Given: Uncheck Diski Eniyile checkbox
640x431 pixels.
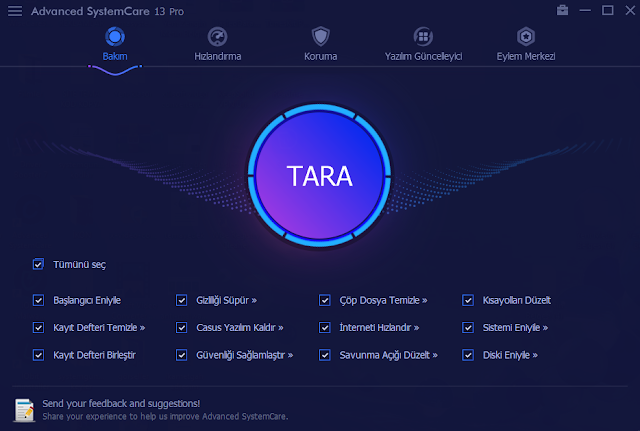Looking at the screenshot, I should click(x=468, y=355).
